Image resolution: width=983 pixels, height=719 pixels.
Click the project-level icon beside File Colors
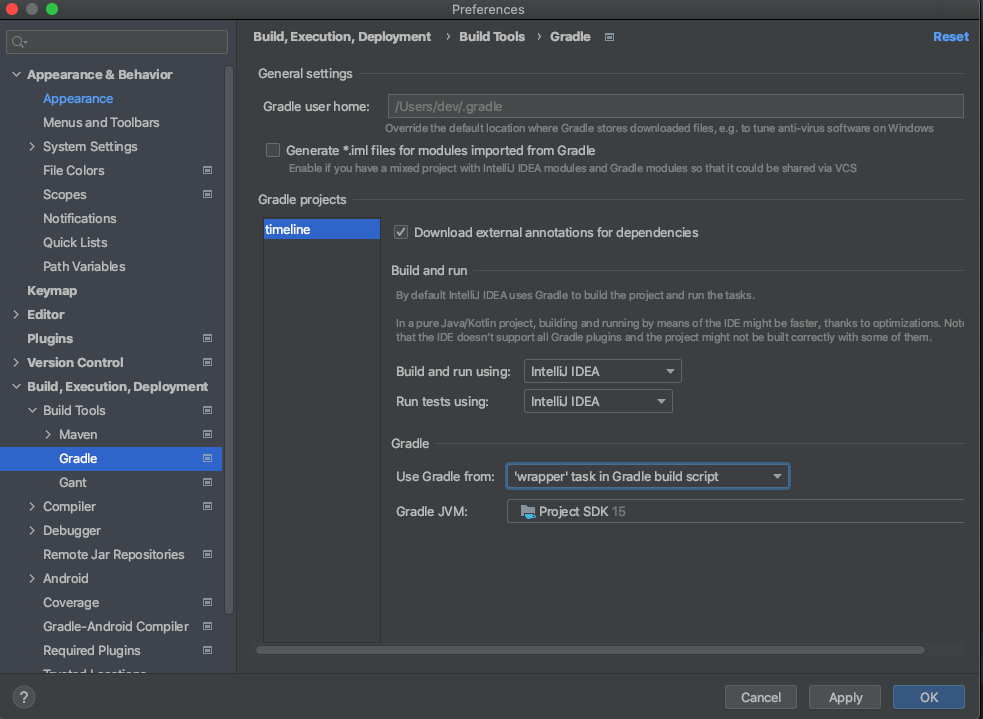(x=207, y=171)
